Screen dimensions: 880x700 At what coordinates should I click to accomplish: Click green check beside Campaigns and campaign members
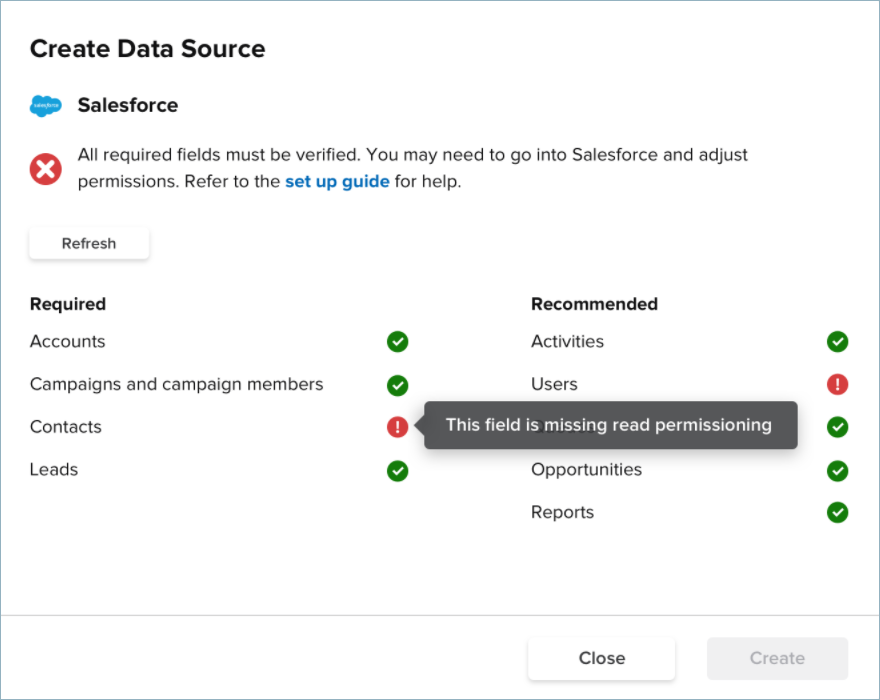[397, 385]
